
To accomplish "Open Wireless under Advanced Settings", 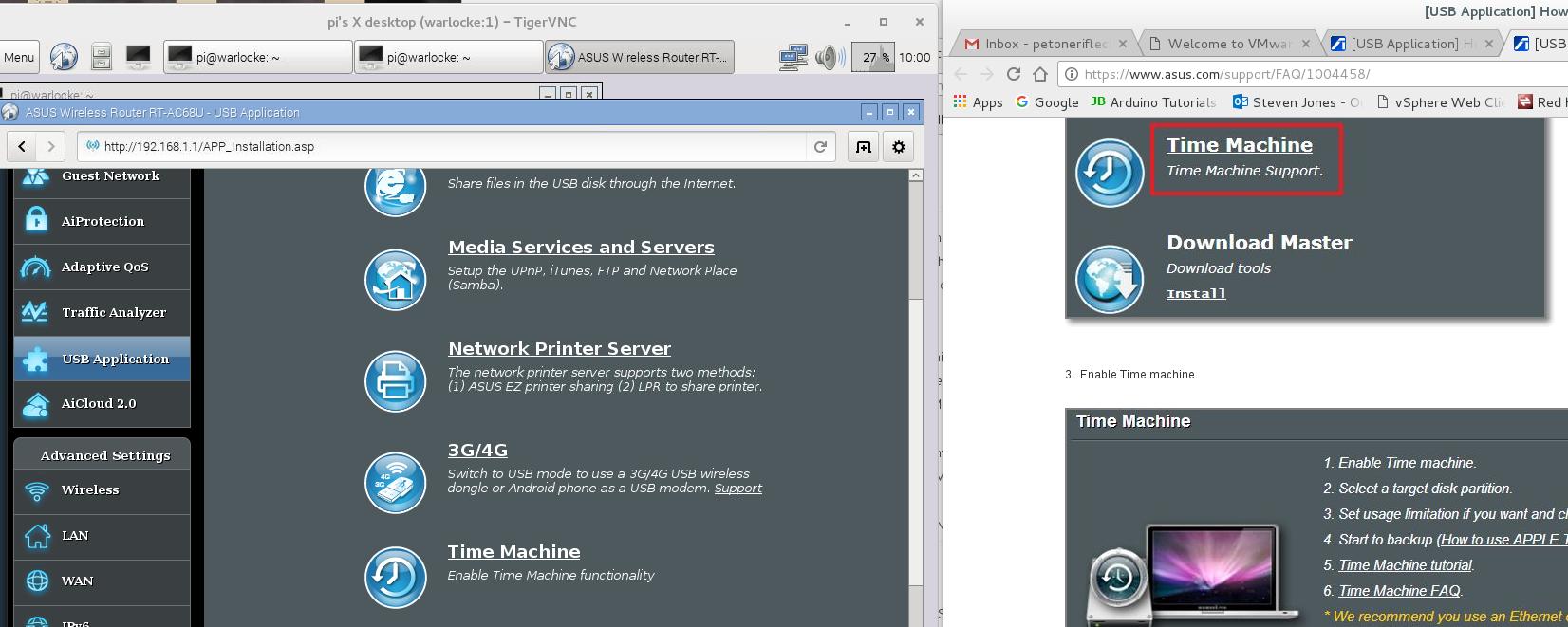I will (102, 490).
